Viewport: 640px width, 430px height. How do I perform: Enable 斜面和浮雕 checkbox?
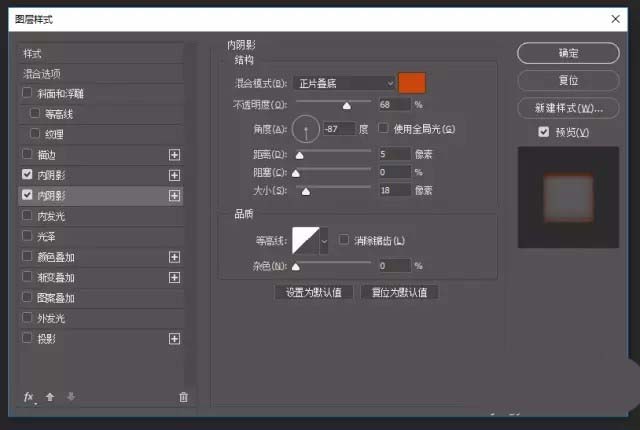pyautogui.click(x=27, y=93)
